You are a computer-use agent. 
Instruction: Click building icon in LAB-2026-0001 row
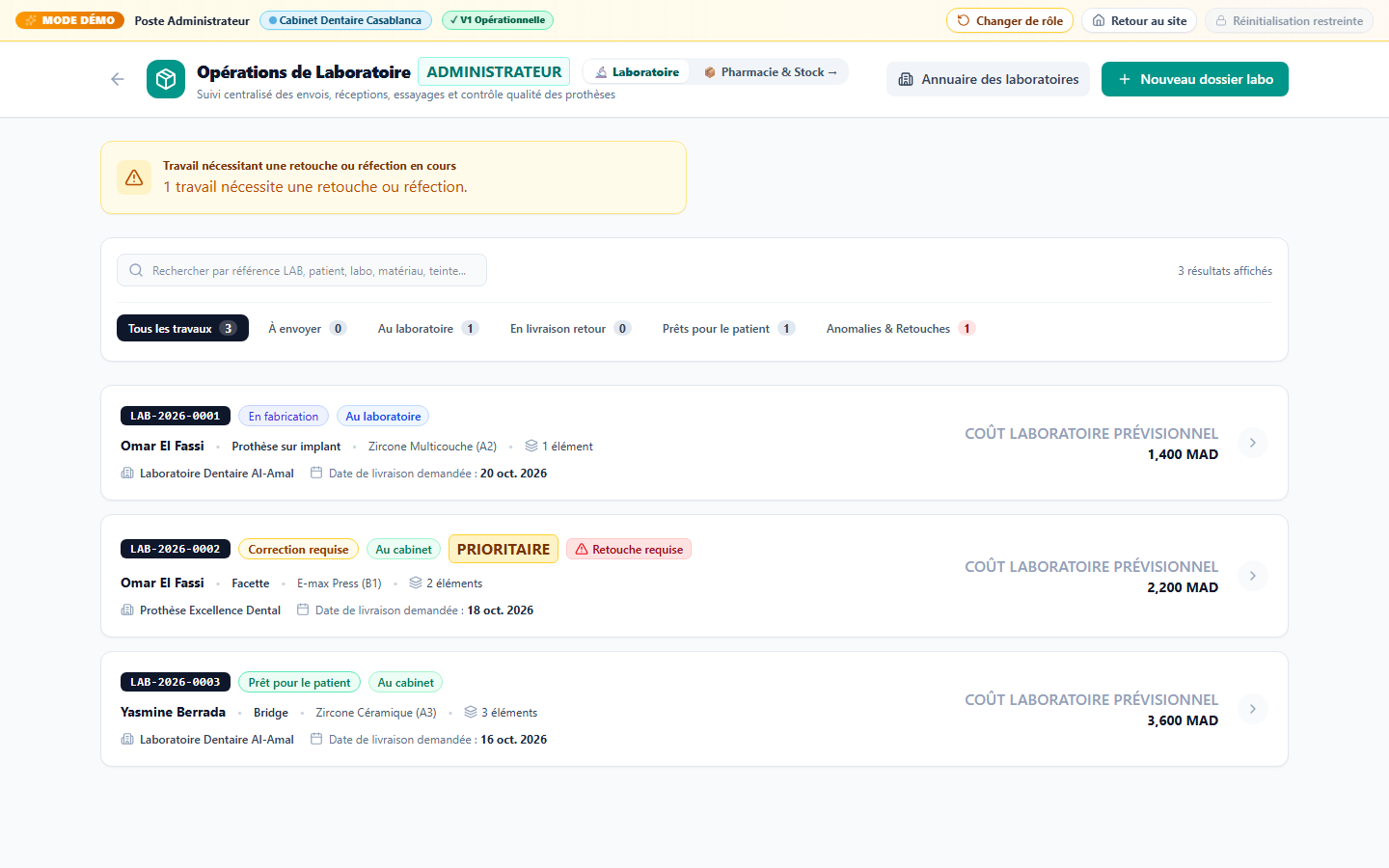pos(127,474)
